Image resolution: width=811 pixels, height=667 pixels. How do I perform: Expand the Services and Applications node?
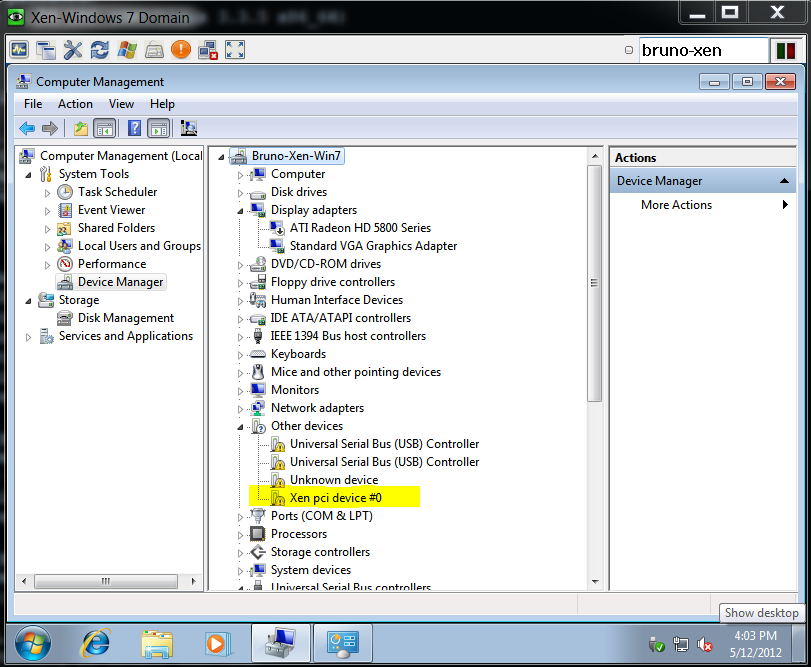pyautogui.click(x=29, y=337)
